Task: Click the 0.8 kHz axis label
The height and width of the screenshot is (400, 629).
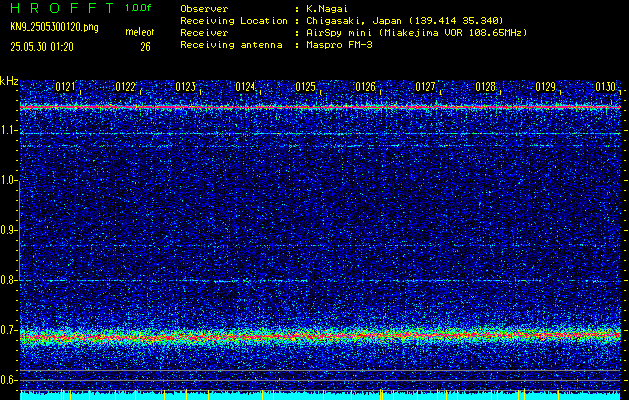Action: pos(9,280)
